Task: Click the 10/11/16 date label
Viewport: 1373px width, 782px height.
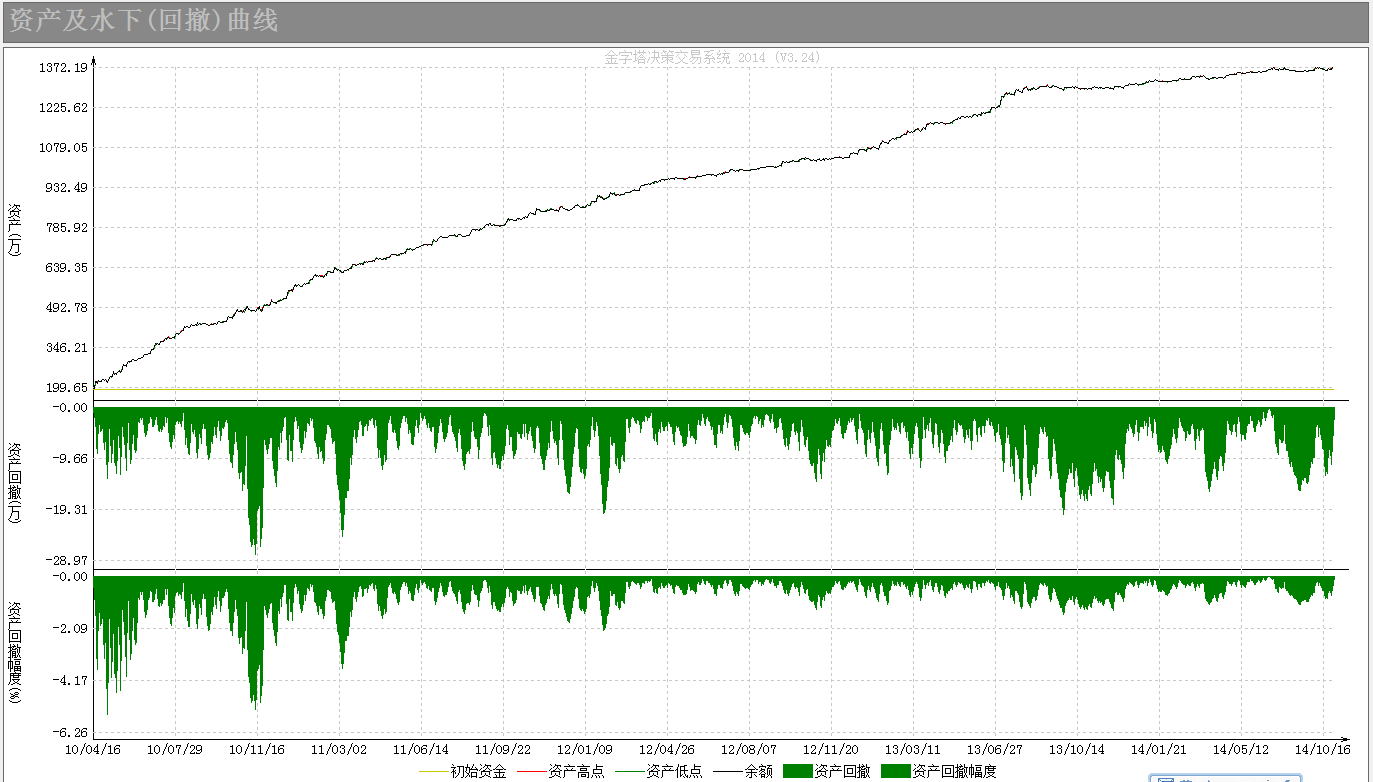Action: (x=257, y=749)
